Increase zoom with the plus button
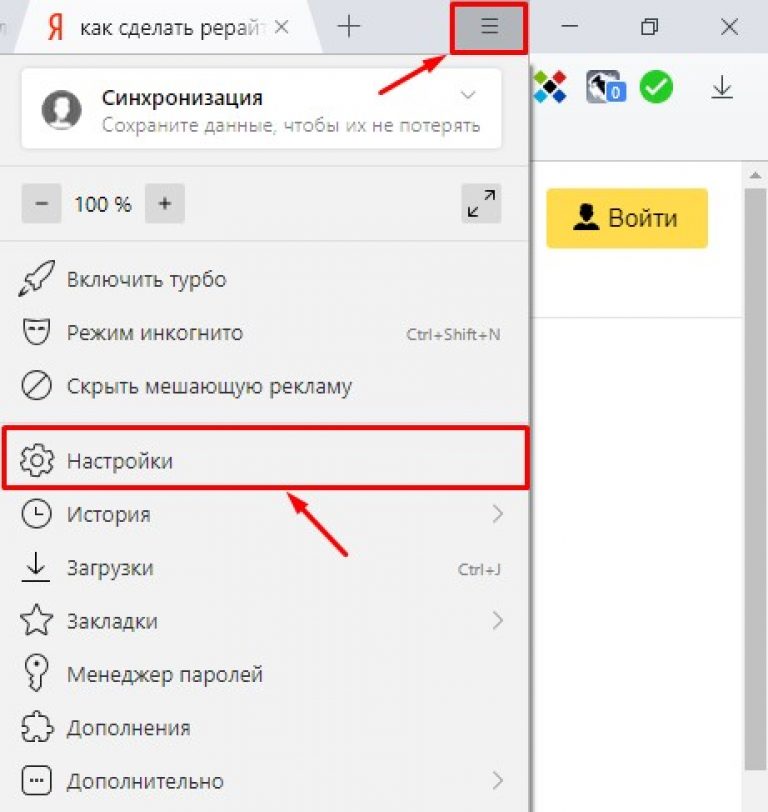 tap(165, 204)
